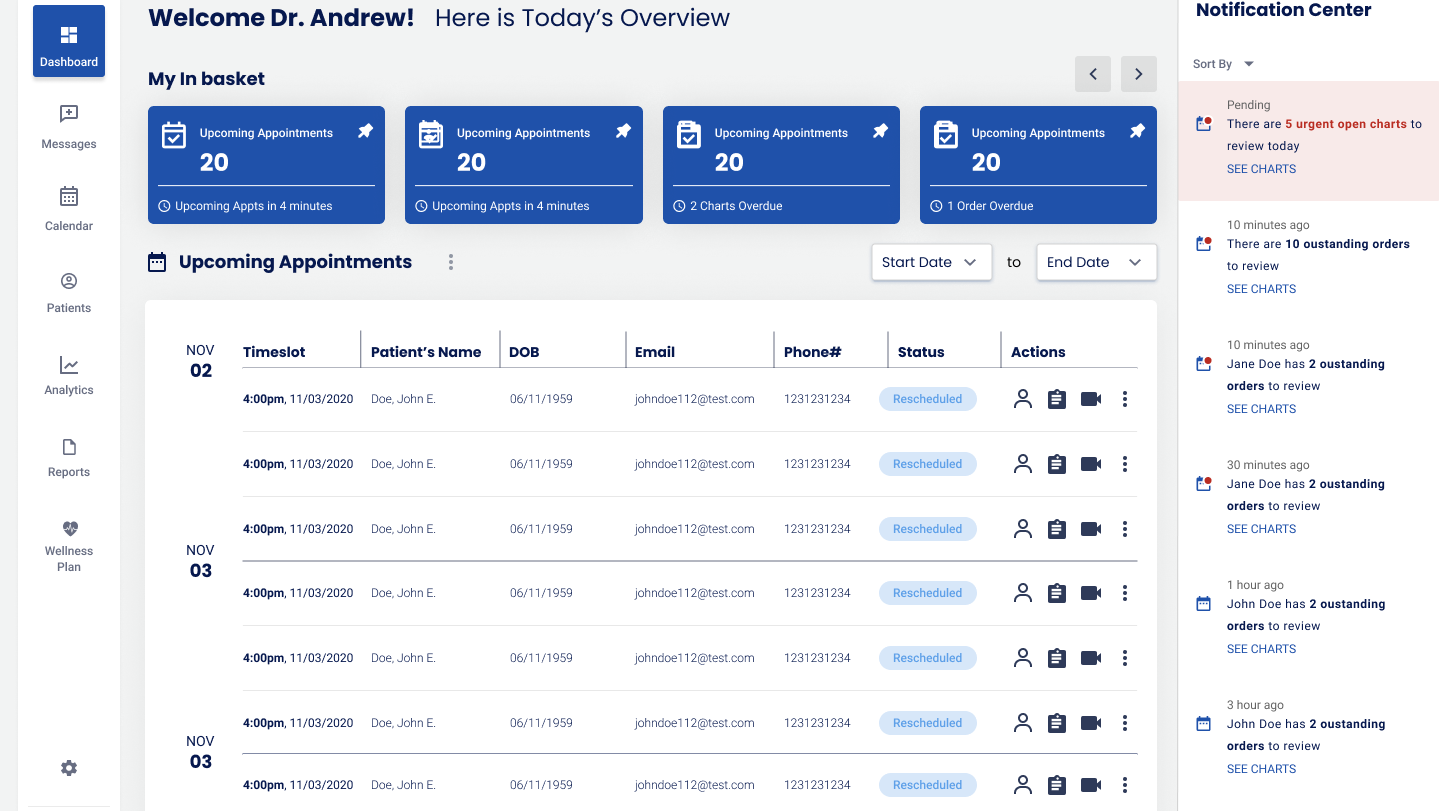The image size is (1439, 811).
Task: Open settings gear in sidebar
Action: (69, 768)
